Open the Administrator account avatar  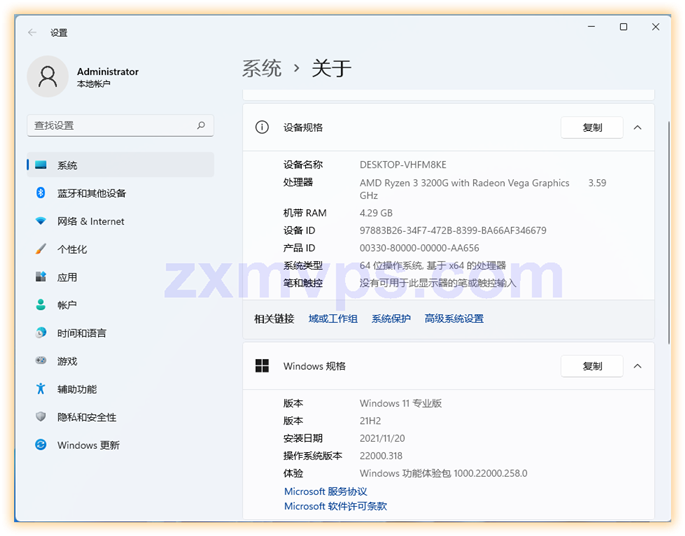[x=48, y=76]
